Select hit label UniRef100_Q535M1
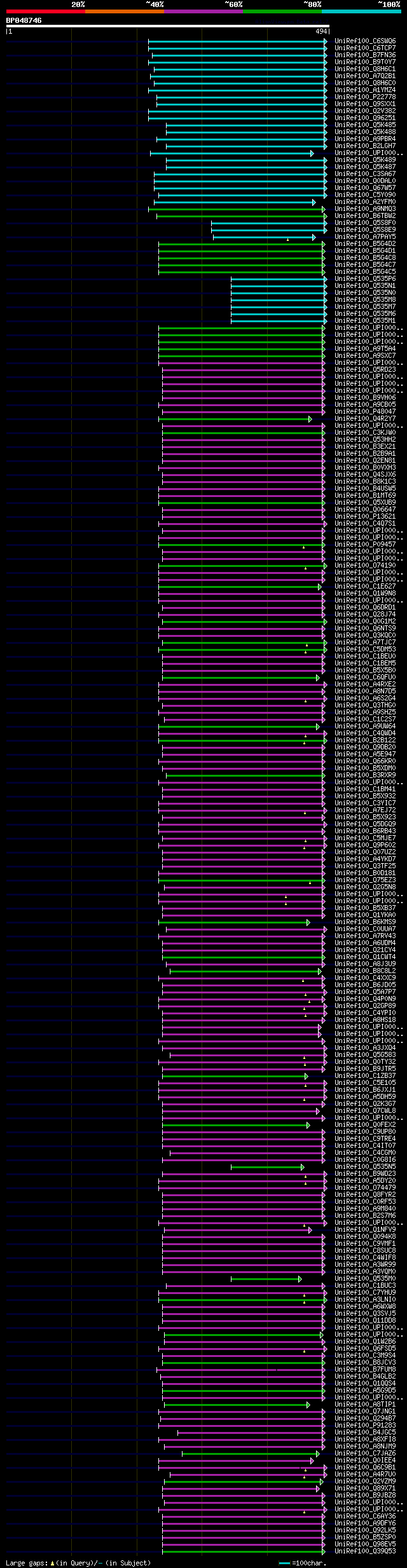Image resolution: width=407 pixels, height=1568 pixels. [x=365, y=321]
